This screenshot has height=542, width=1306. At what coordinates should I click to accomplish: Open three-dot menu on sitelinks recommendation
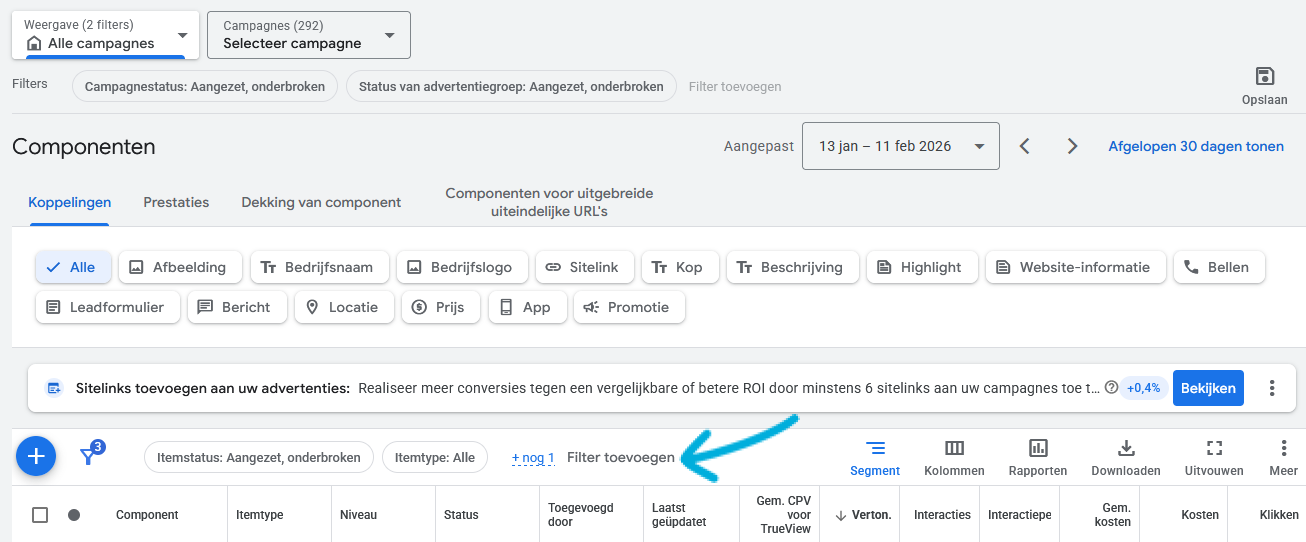(x=1272, y=388)
